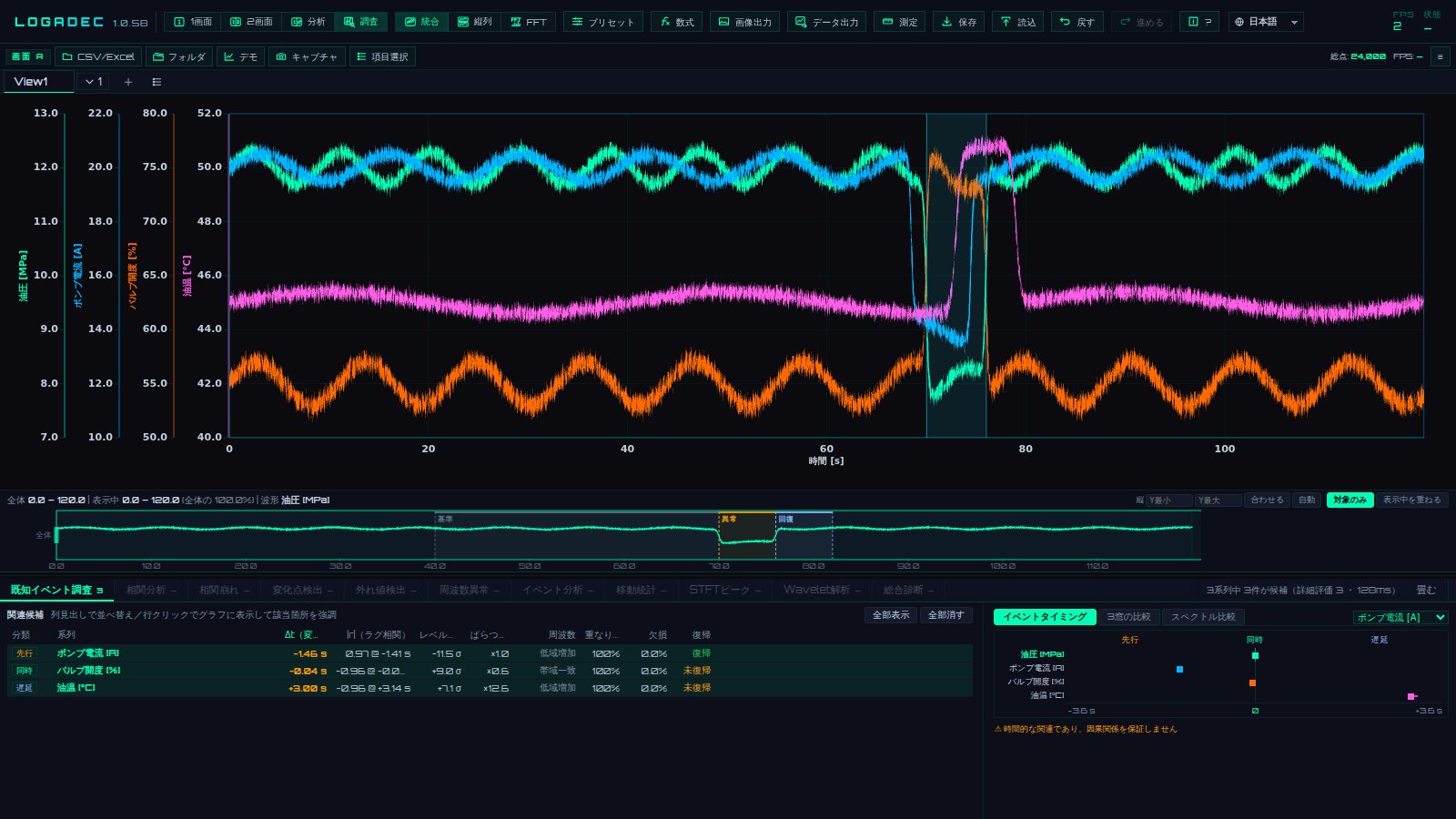Toggle 対象のみ option
This screenshot has width=1456, height=819.
[1350, 500]
